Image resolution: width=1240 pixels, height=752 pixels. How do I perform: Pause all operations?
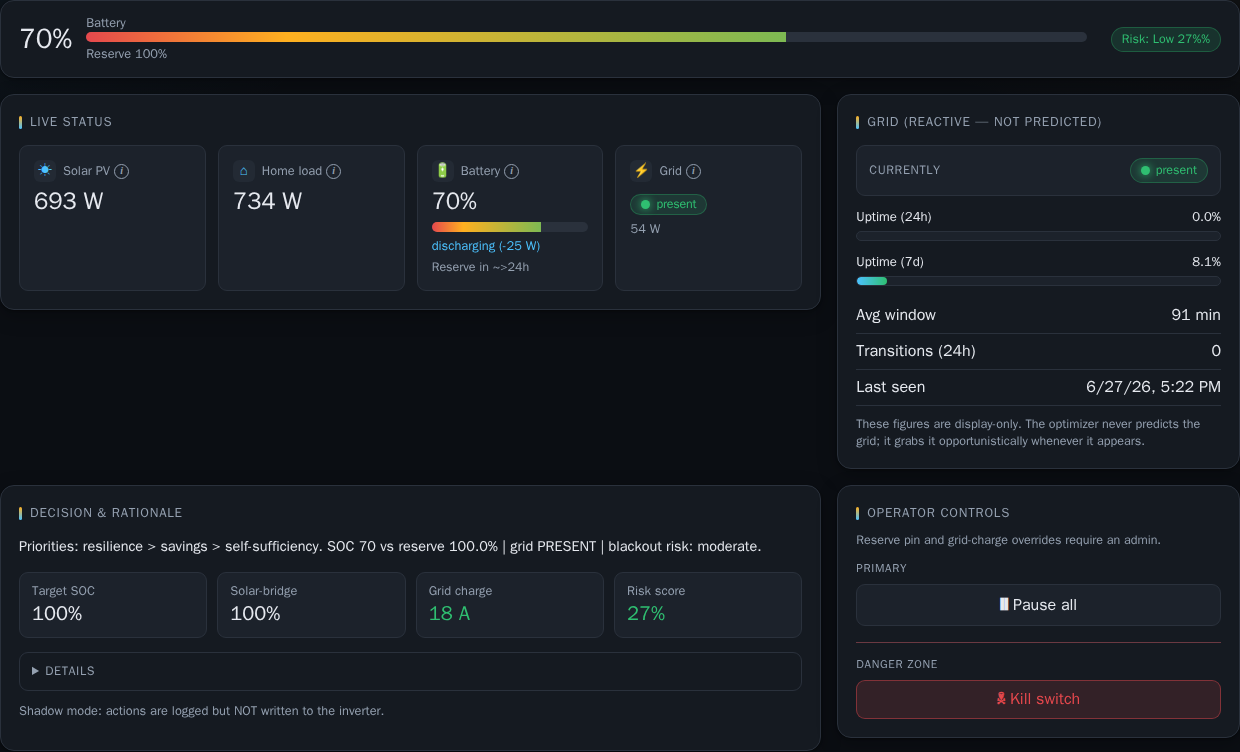pyautogui.click(x=1038, y=605)
